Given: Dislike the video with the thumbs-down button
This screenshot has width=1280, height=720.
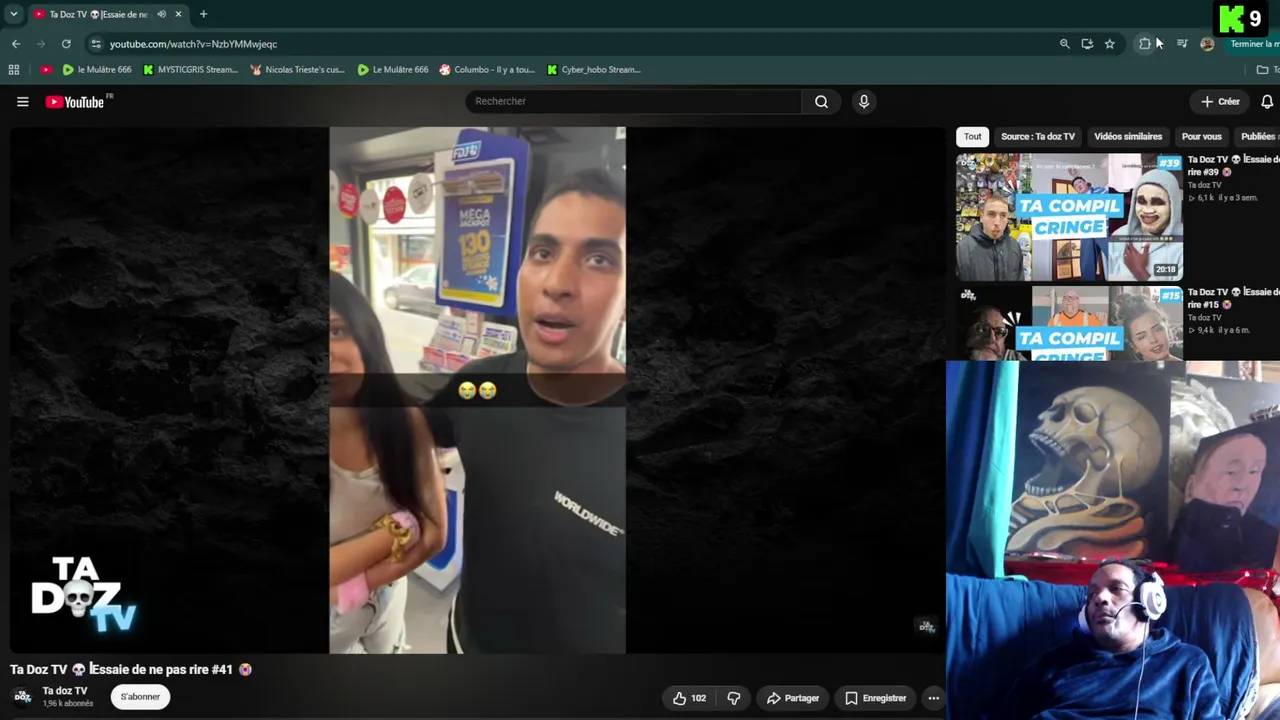Looking at the screenshot, I should pos(733,698).
